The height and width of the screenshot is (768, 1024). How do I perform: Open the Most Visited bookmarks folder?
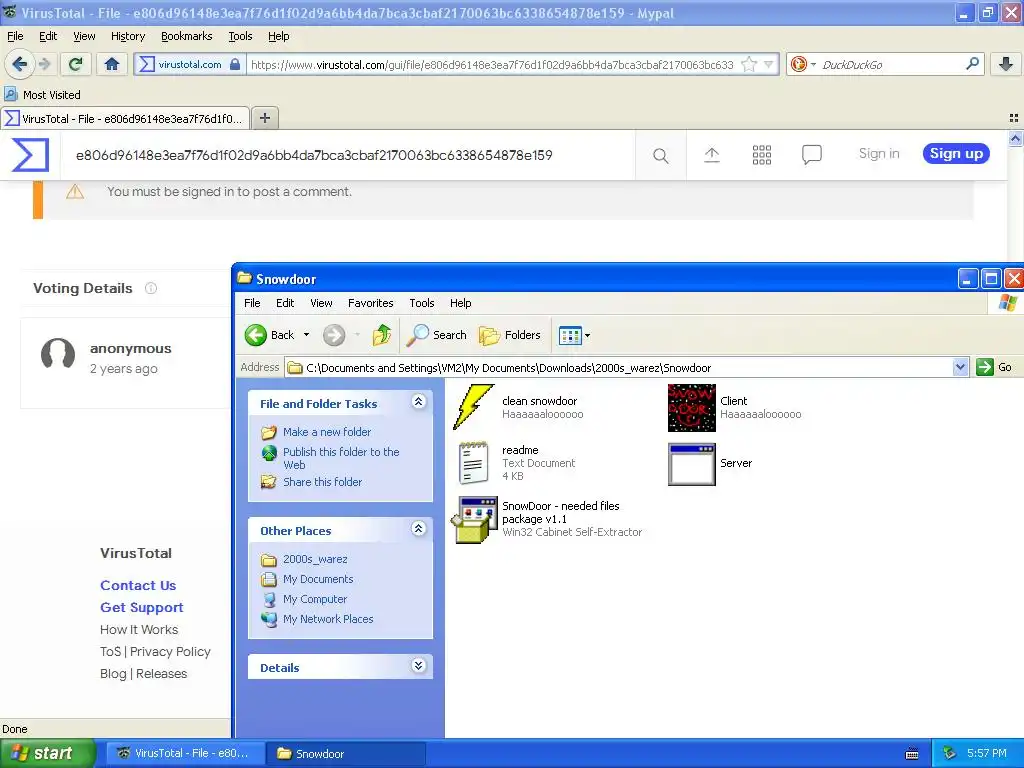pos(42,95)
